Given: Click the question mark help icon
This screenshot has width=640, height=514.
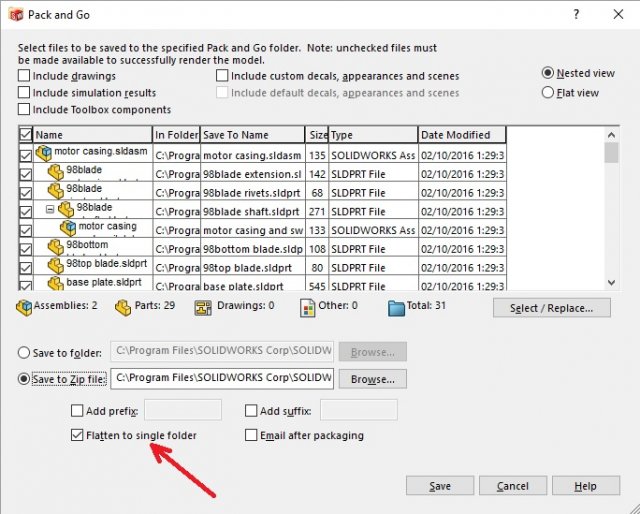Looking at the screenshot, I should coord(576,14).
